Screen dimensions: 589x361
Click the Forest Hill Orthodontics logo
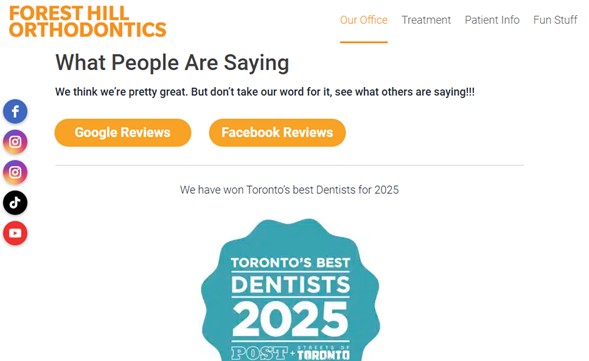click(x=88, y=21)
